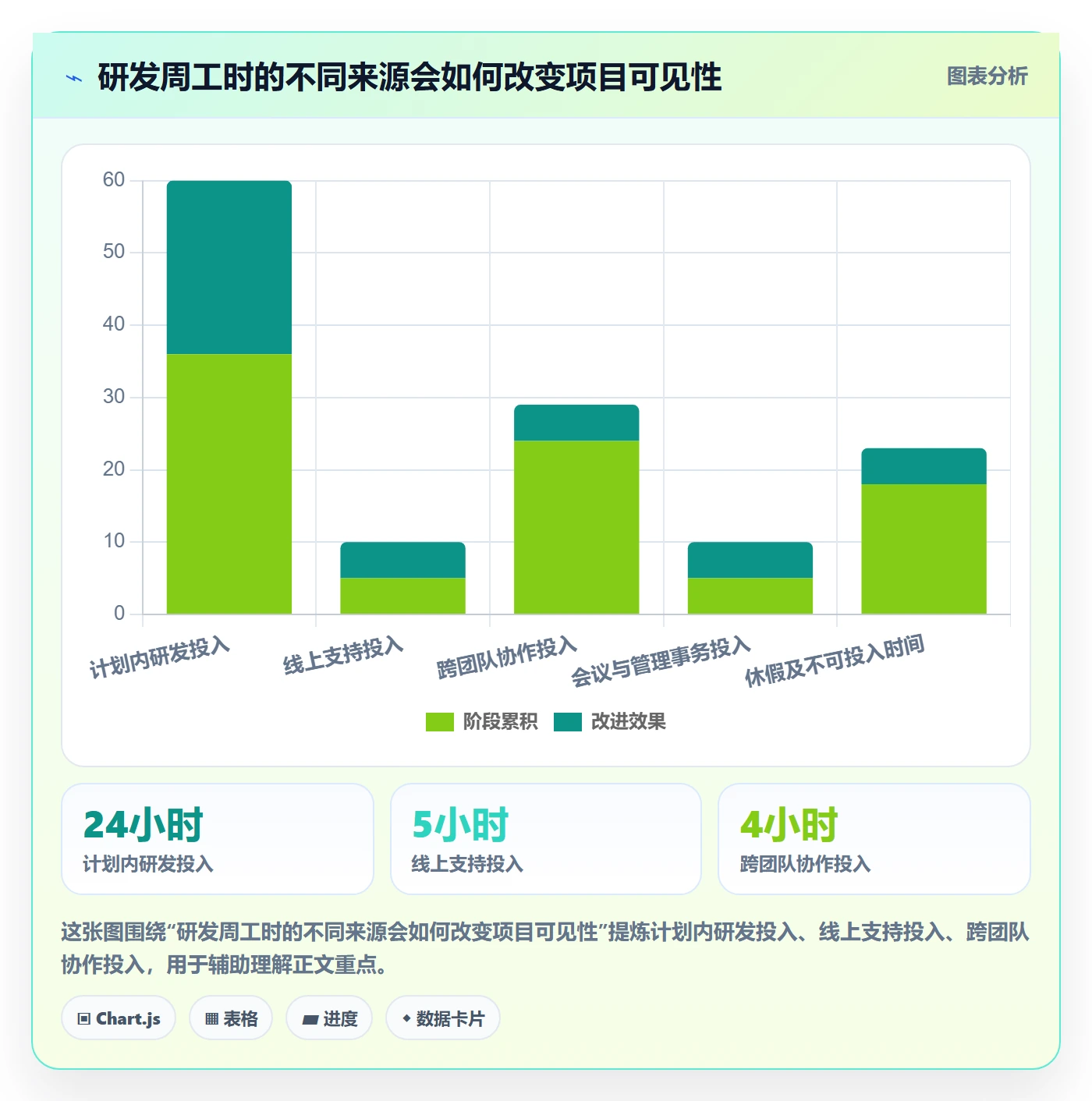The image size is (1092, 1101).
Task: Select the Chart.js tag
Action: 119,1018
